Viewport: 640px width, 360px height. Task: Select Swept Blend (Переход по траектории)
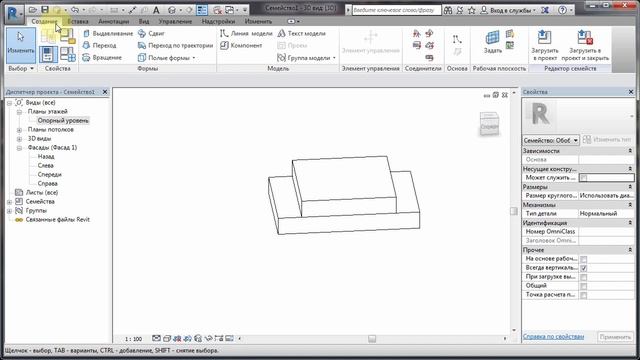(x=176, y=45)
